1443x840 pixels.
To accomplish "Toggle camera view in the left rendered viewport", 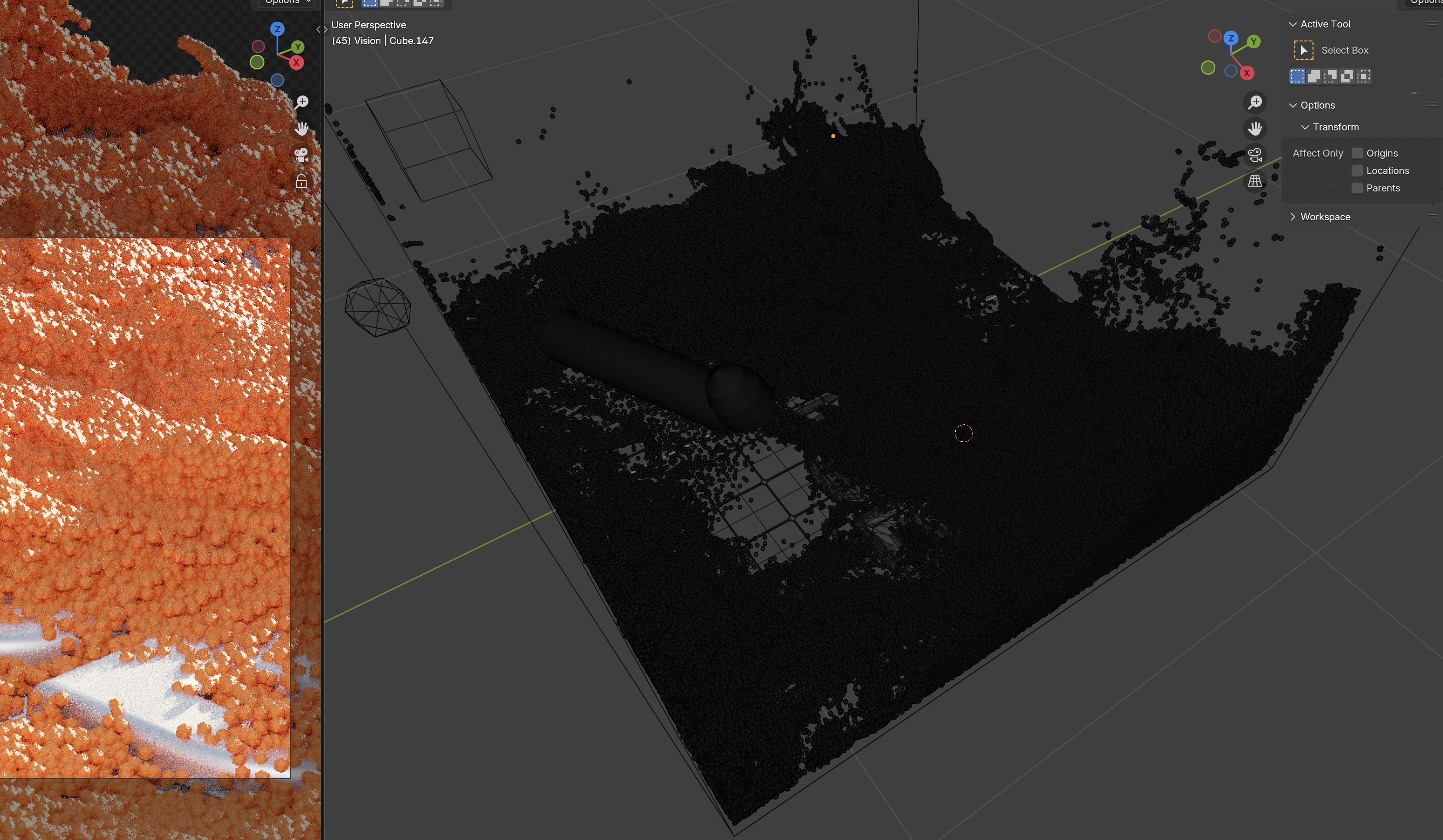I will click(301, 154).
